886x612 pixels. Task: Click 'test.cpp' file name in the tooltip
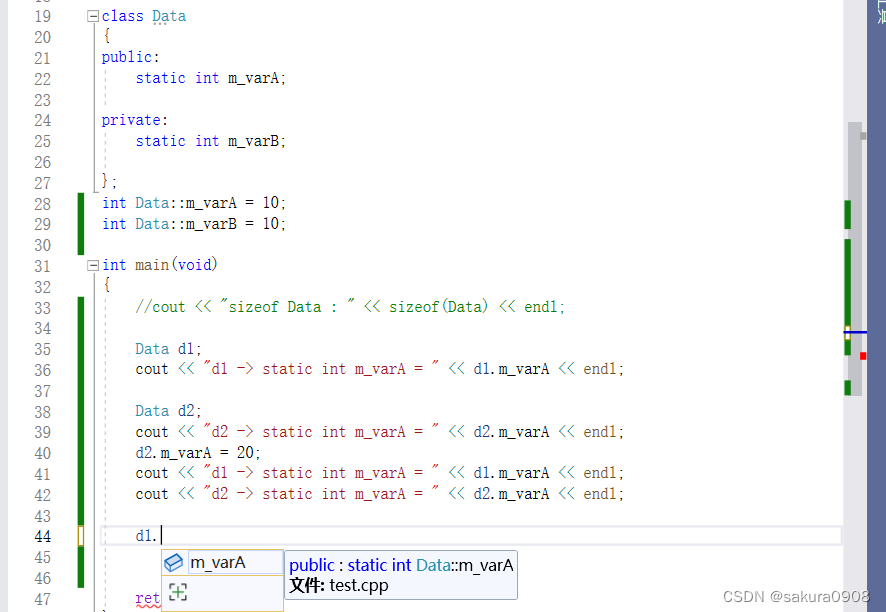(359, 585)
